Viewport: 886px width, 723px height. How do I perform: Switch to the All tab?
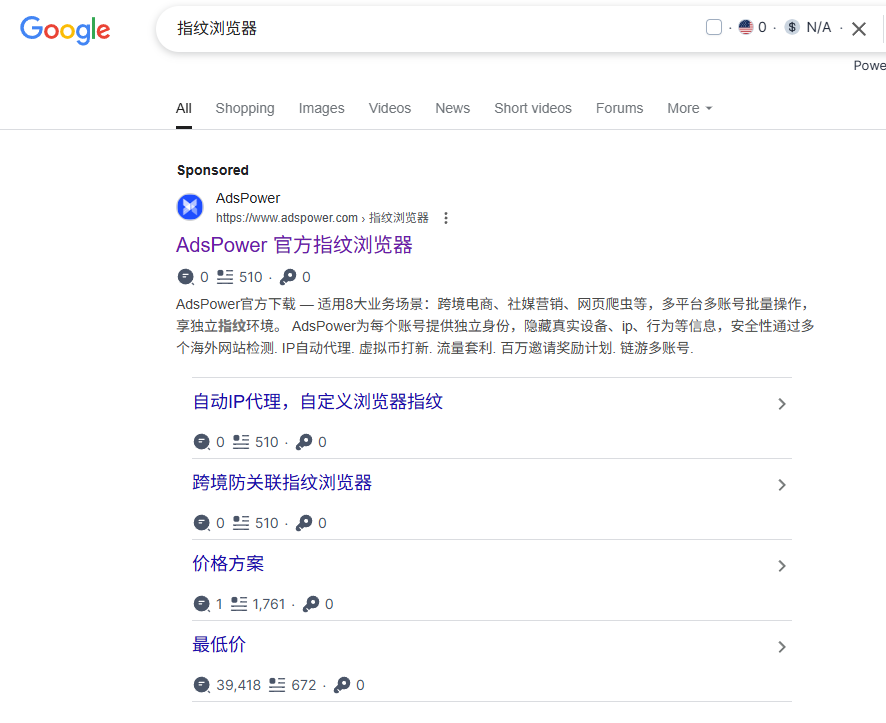click(x=184, y=108)
